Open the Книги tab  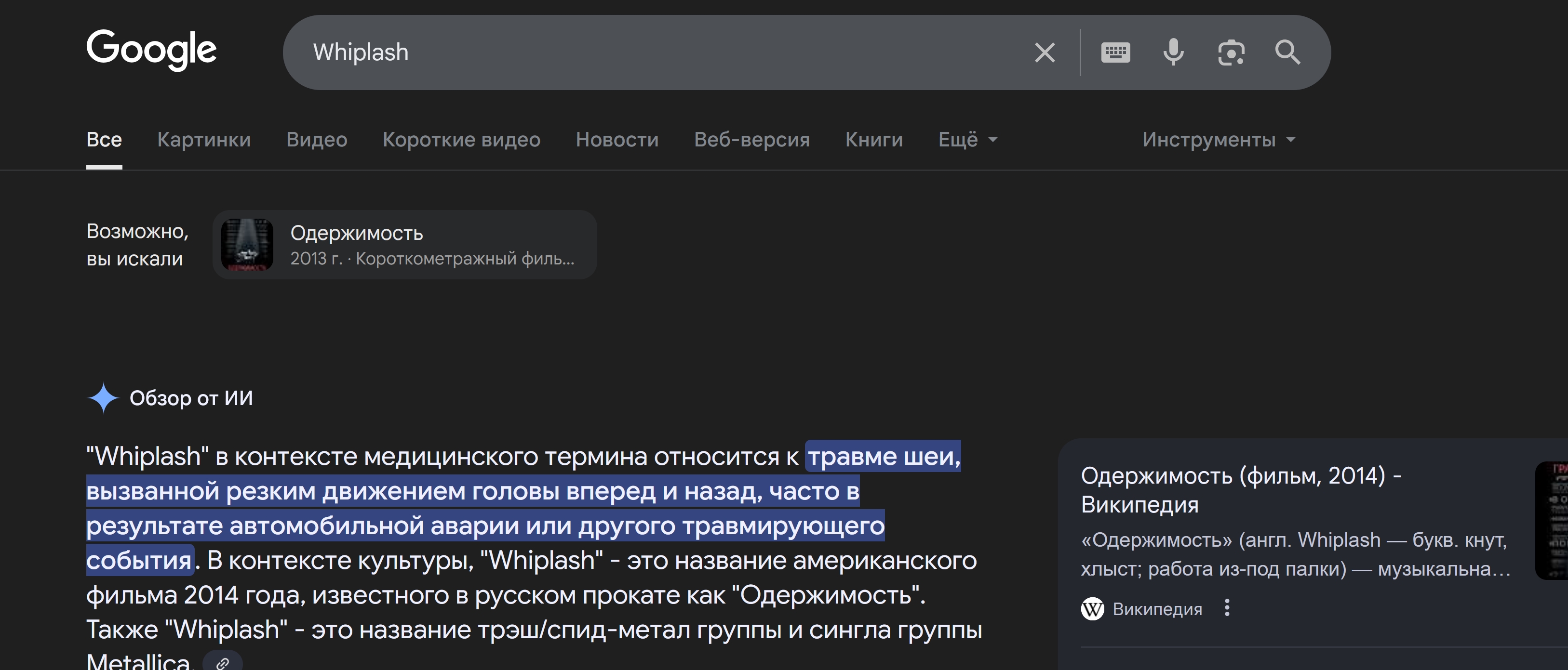[873, 140]
